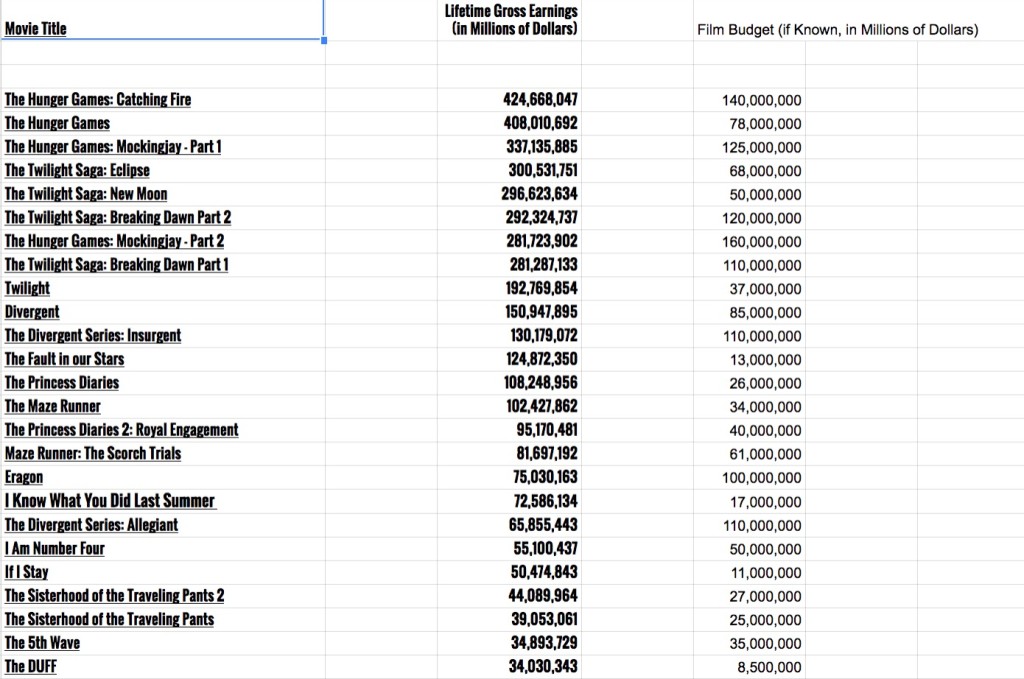Open The Twilight Saga: Breaking Dawn Part 1 link
This screenshot has width=1024, height=679.
[x=116, y=264]
